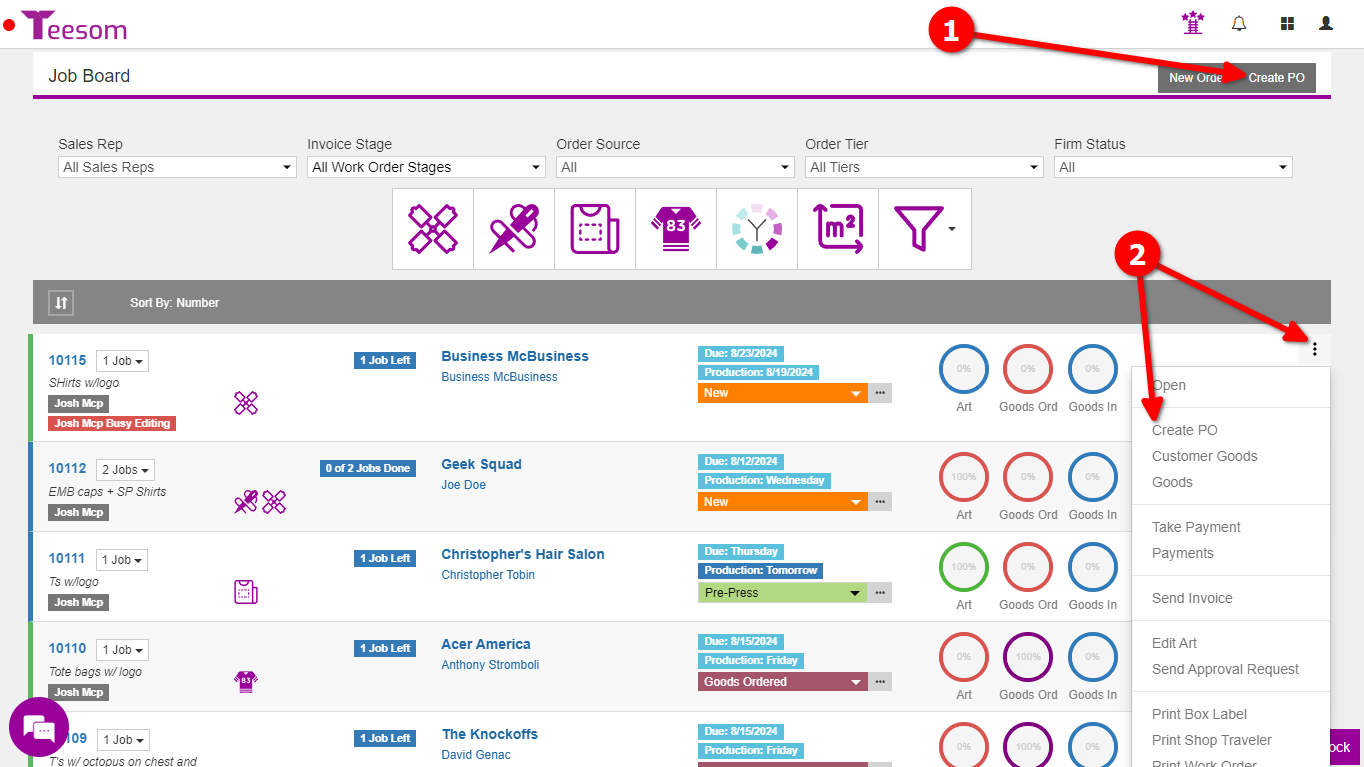Select the embroidery needle filter icon
1364x767 pixels.
(x=514, y=229)
